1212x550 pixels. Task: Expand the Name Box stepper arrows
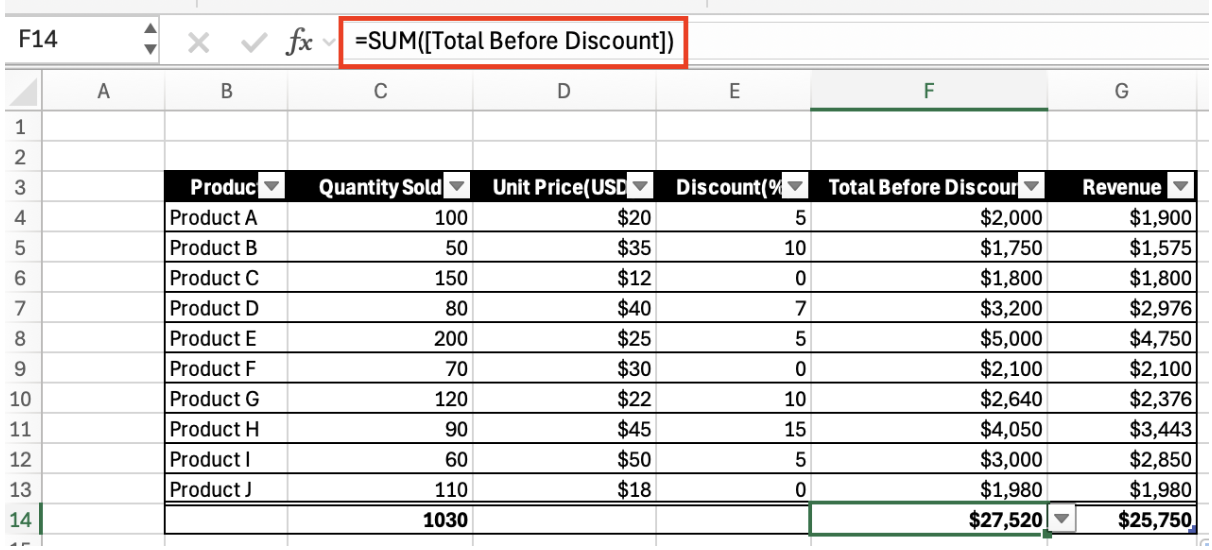click(151, 40)
